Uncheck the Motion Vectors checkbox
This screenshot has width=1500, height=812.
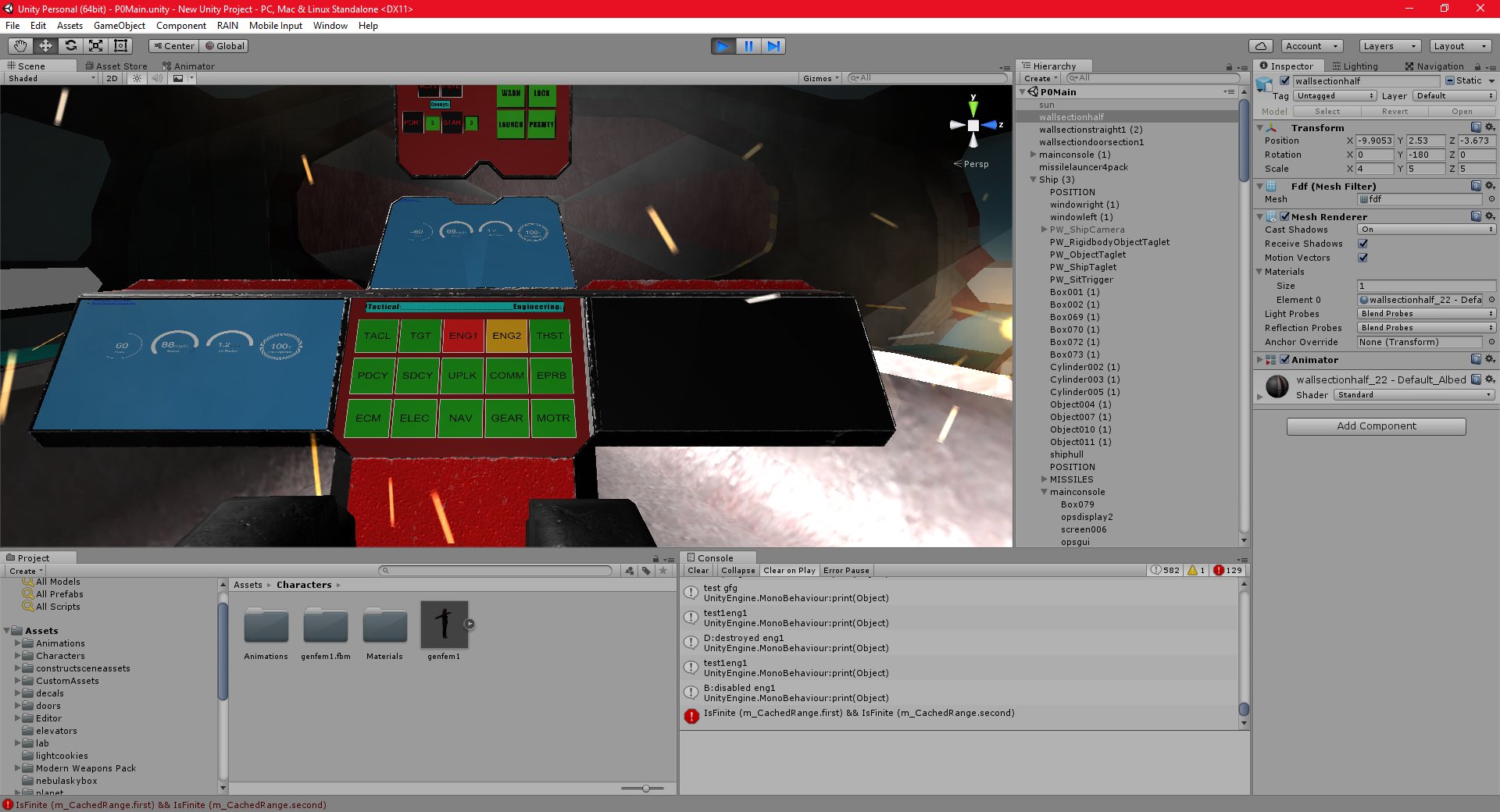(x=1362, y=258)
